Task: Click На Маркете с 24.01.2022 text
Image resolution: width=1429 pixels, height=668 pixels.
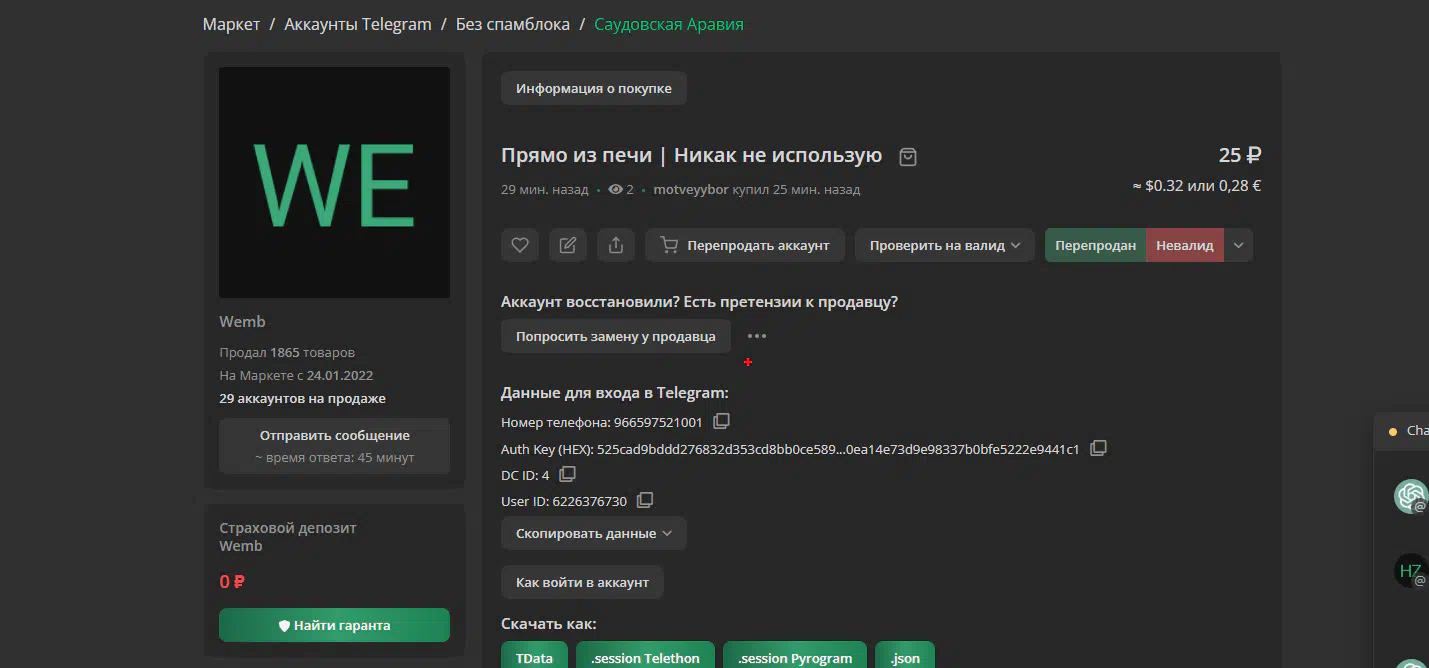Action: [296, 375]
